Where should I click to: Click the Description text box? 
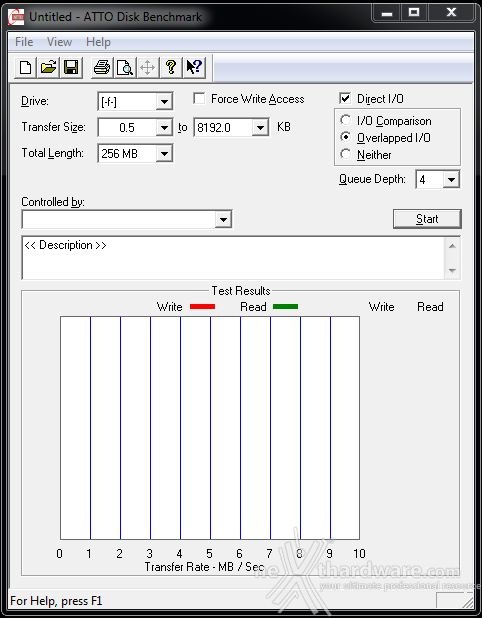pyautogui.click(x=233, y=258)
